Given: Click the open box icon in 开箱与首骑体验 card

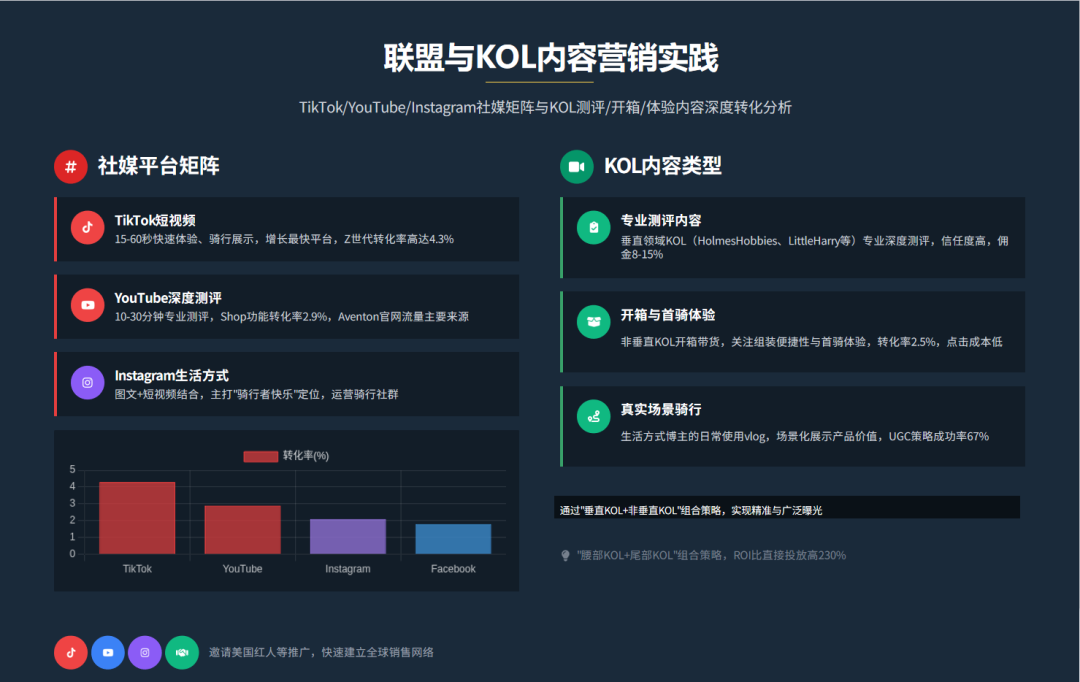Looking at the screenshot, I should click(x=594, y=322).
